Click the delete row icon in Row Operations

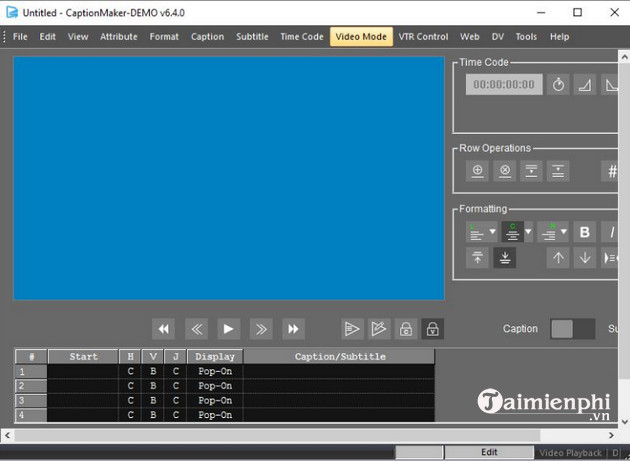(505, 171)
